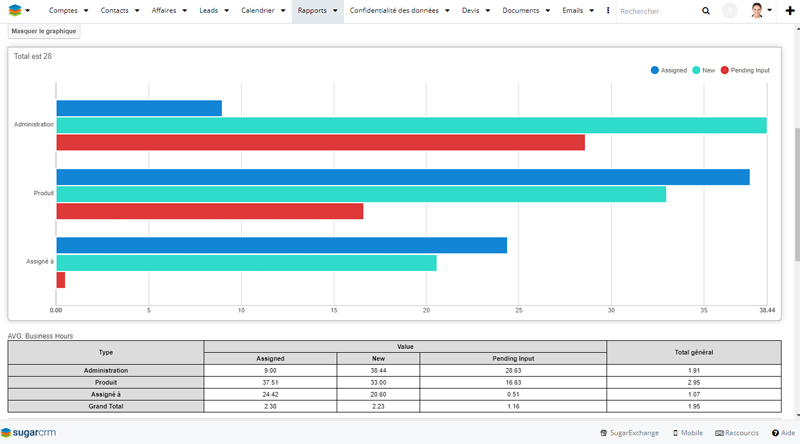Toggle the Pending Input legend series

(745, 70)
